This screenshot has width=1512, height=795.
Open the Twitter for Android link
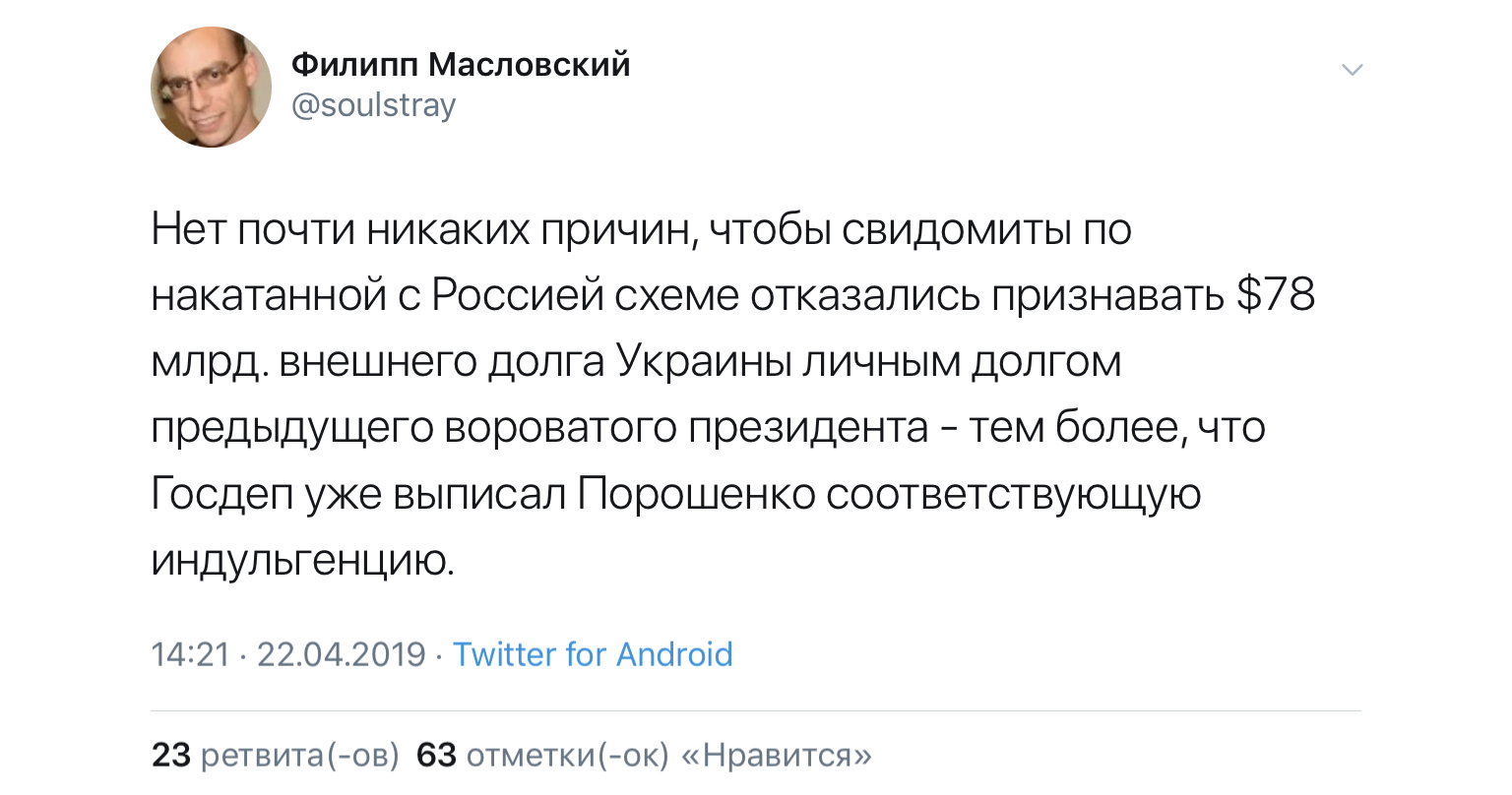(x=593, y=654)
